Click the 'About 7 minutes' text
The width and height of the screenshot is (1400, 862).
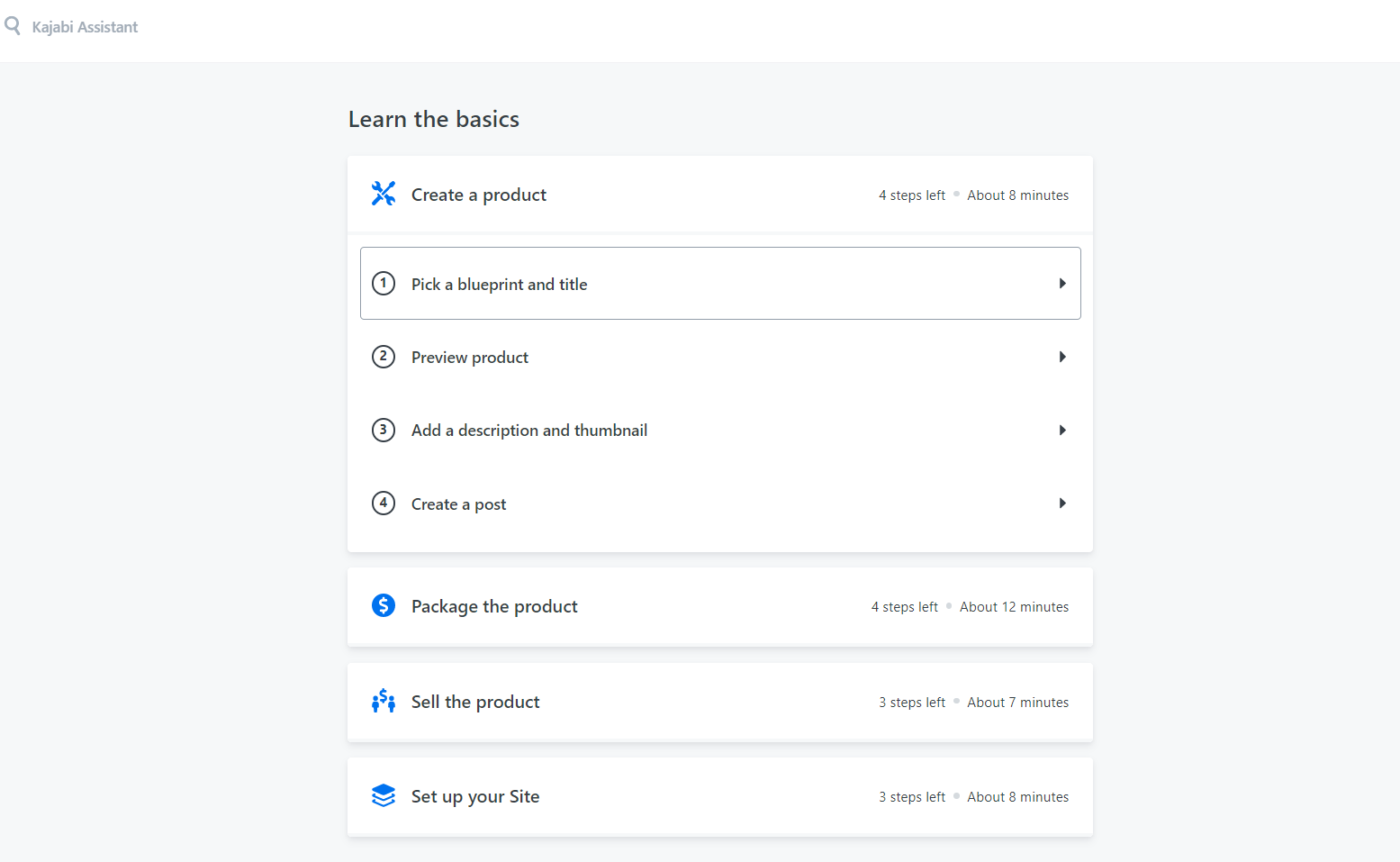tap(1018, 703)
